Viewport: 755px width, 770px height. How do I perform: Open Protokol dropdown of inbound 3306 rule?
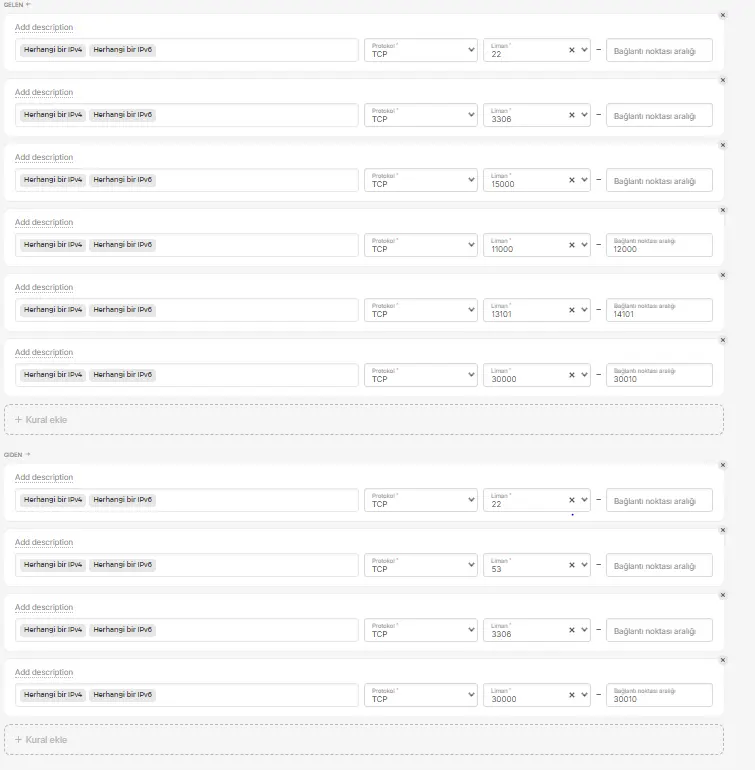(421, 115)
